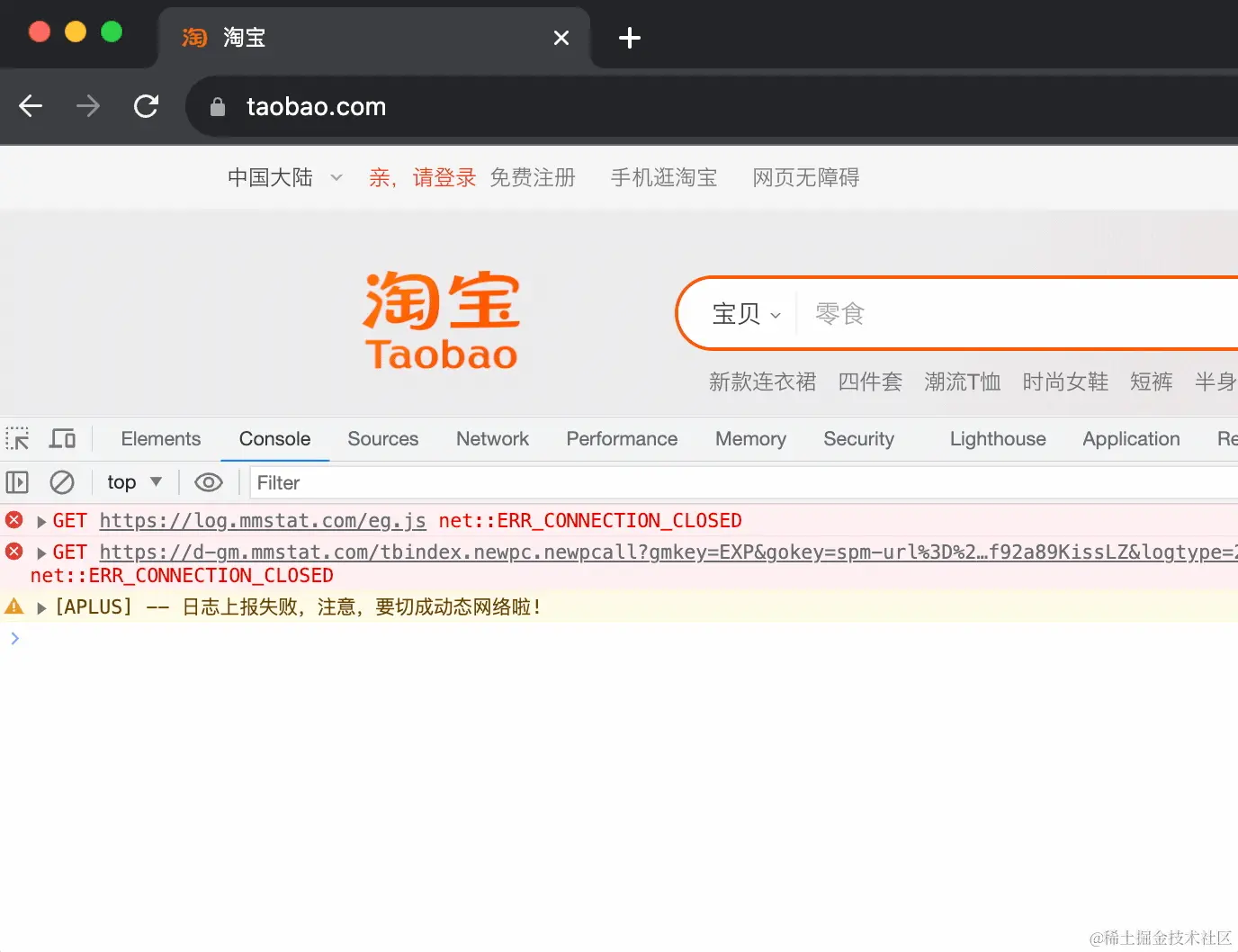Image resolution: width=1238 pixels, height=952 pixels.
Task: Open the 手机逛淘宝 link
Action: click(664, 177)
